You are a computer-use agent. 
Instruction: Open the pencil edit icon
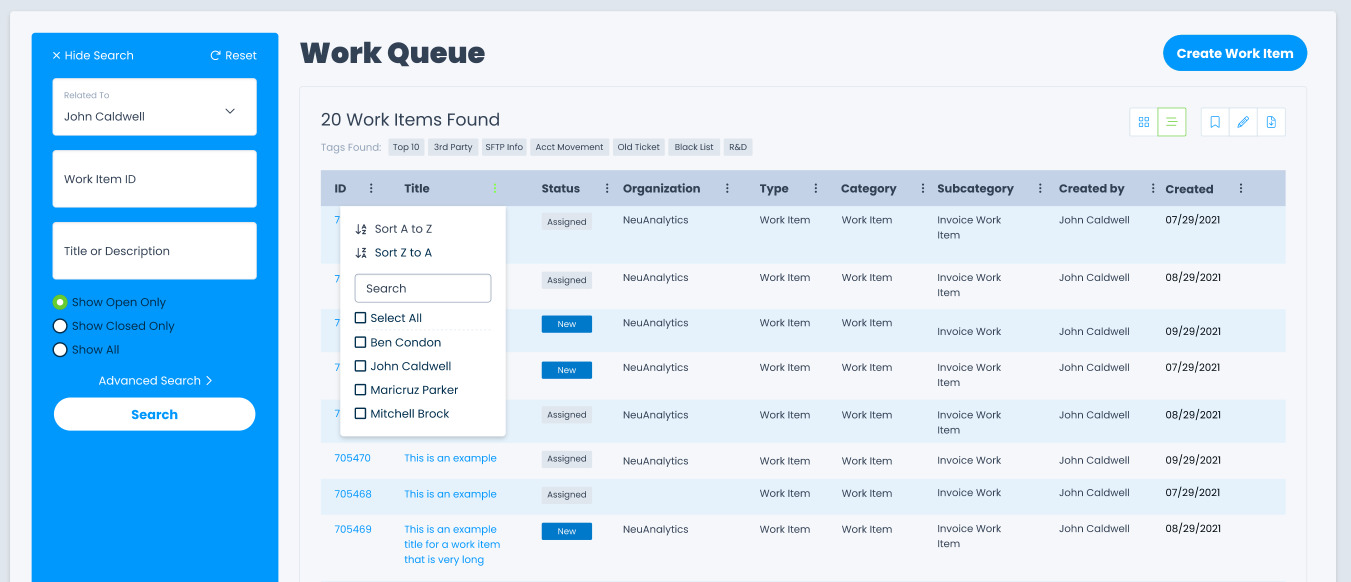pyautogui.click(x=1243, y=121)
